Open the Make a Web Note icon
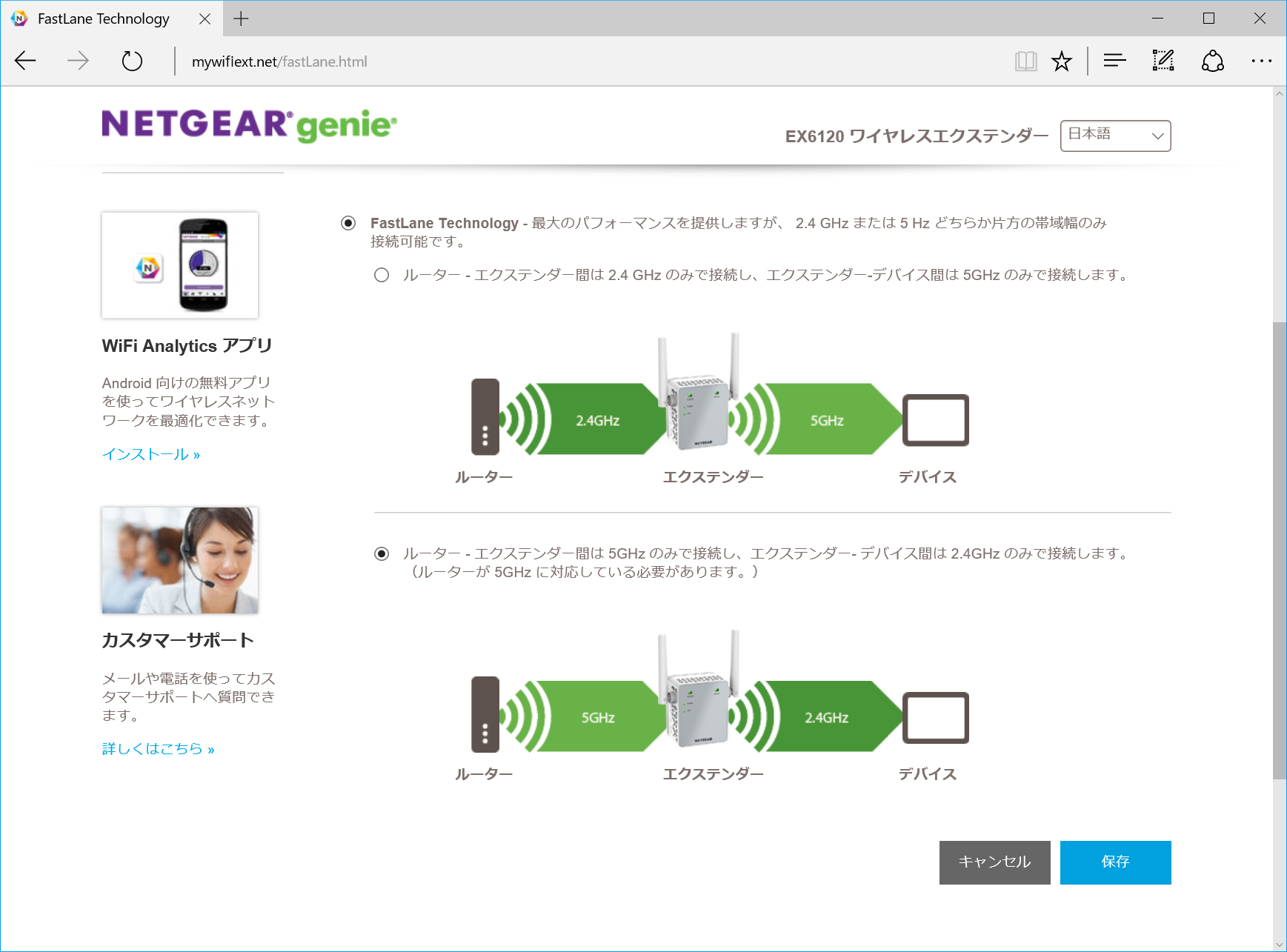 click(x=1163, y=61)
